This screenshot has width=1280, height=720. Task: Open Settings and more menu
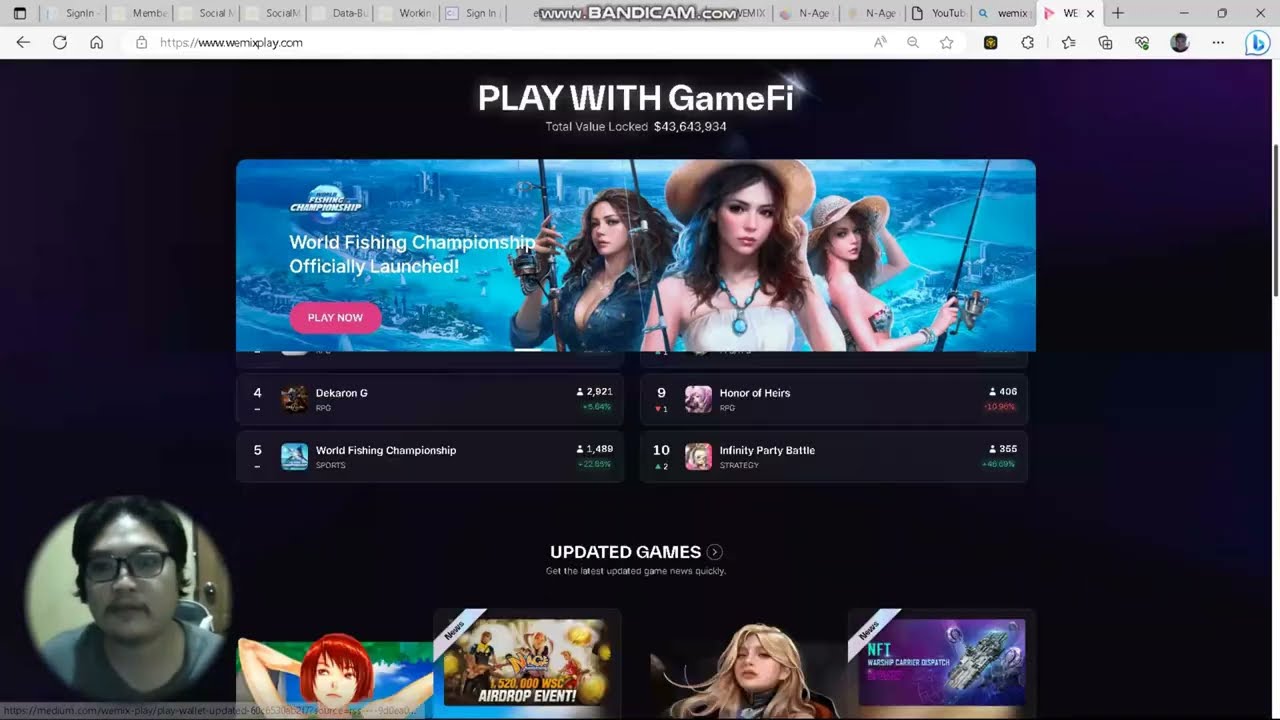[1217, 43]
